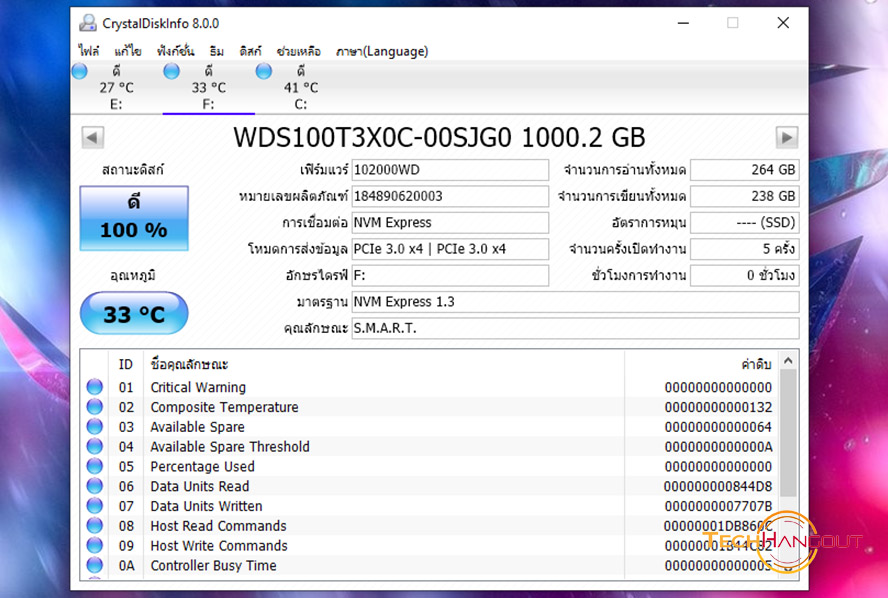Click the interface field NVM Express
The height and width of the screenshot is (598, 888).
(x=450, y=223)
